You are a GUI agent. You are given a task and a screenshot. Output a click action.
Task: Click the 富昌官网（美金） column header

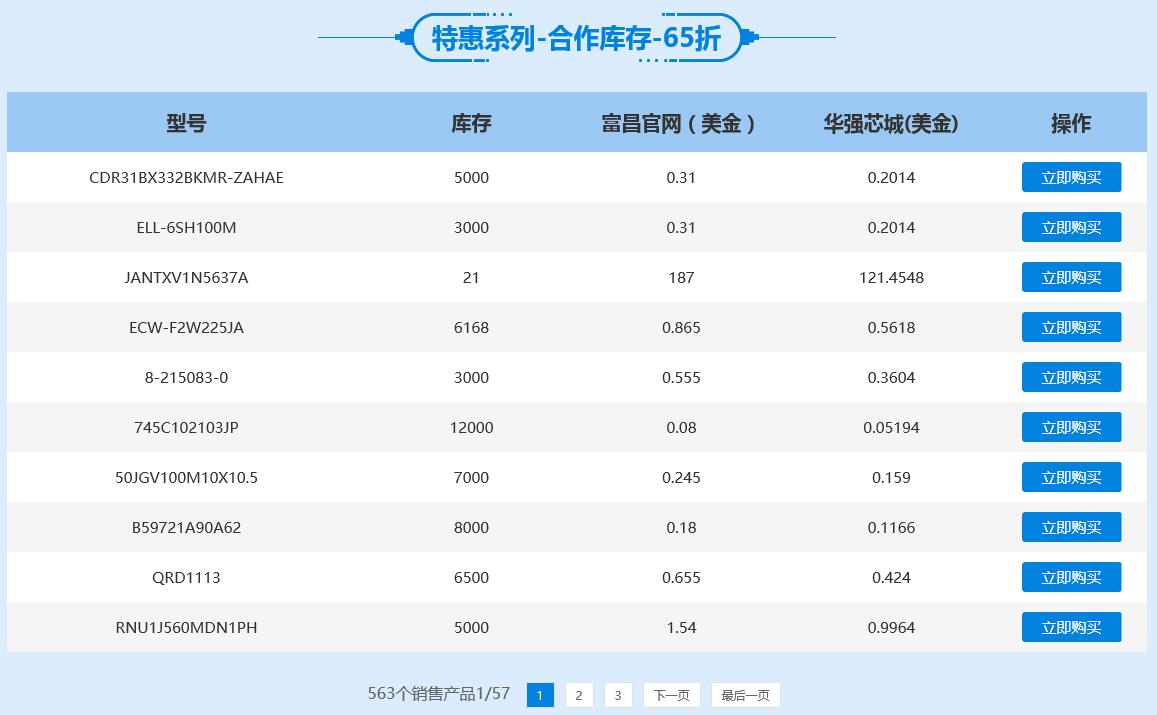(682, 123)
